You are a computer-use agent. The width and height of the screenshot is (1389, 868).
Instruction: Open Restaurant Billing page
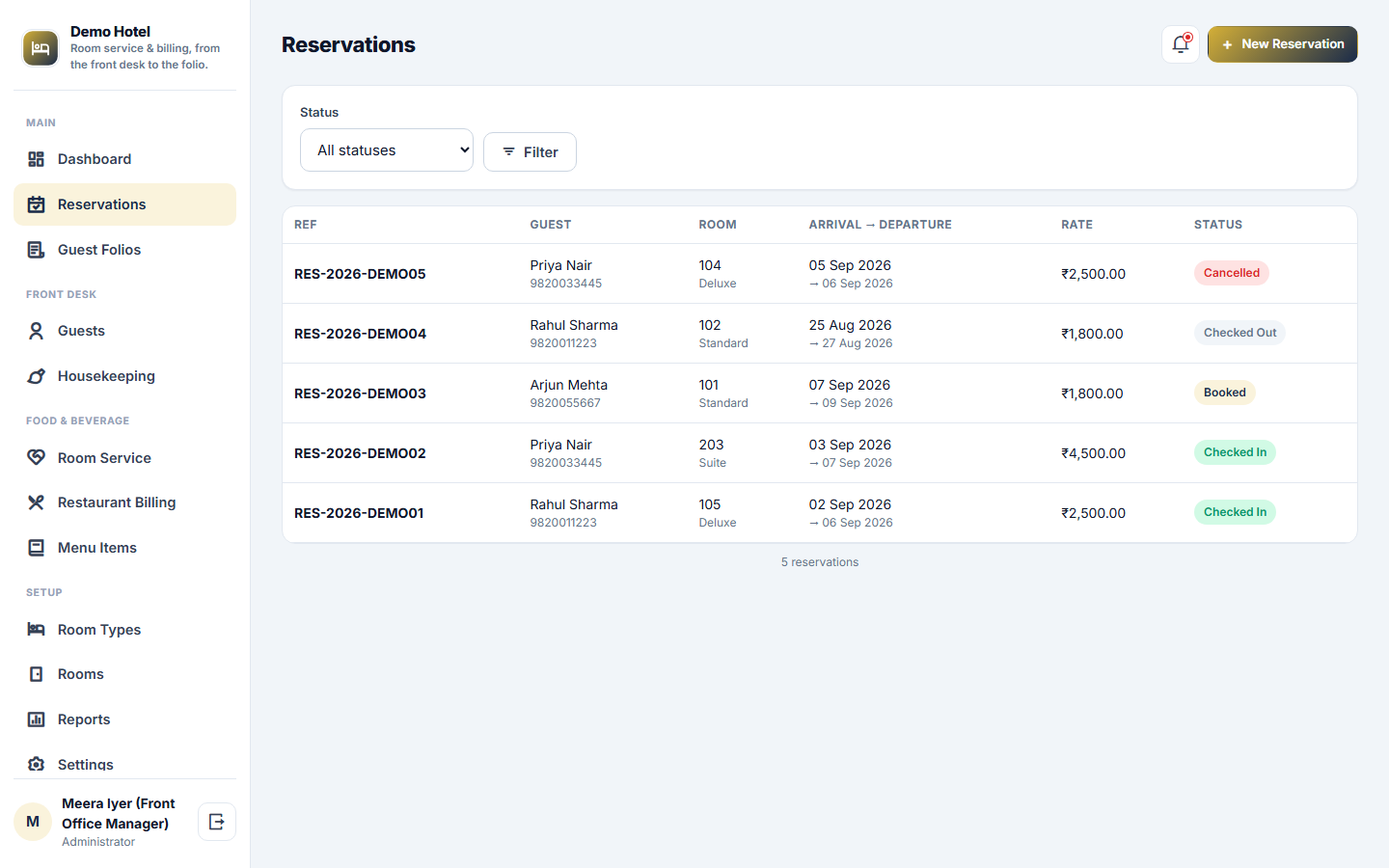tap(124, 502)
